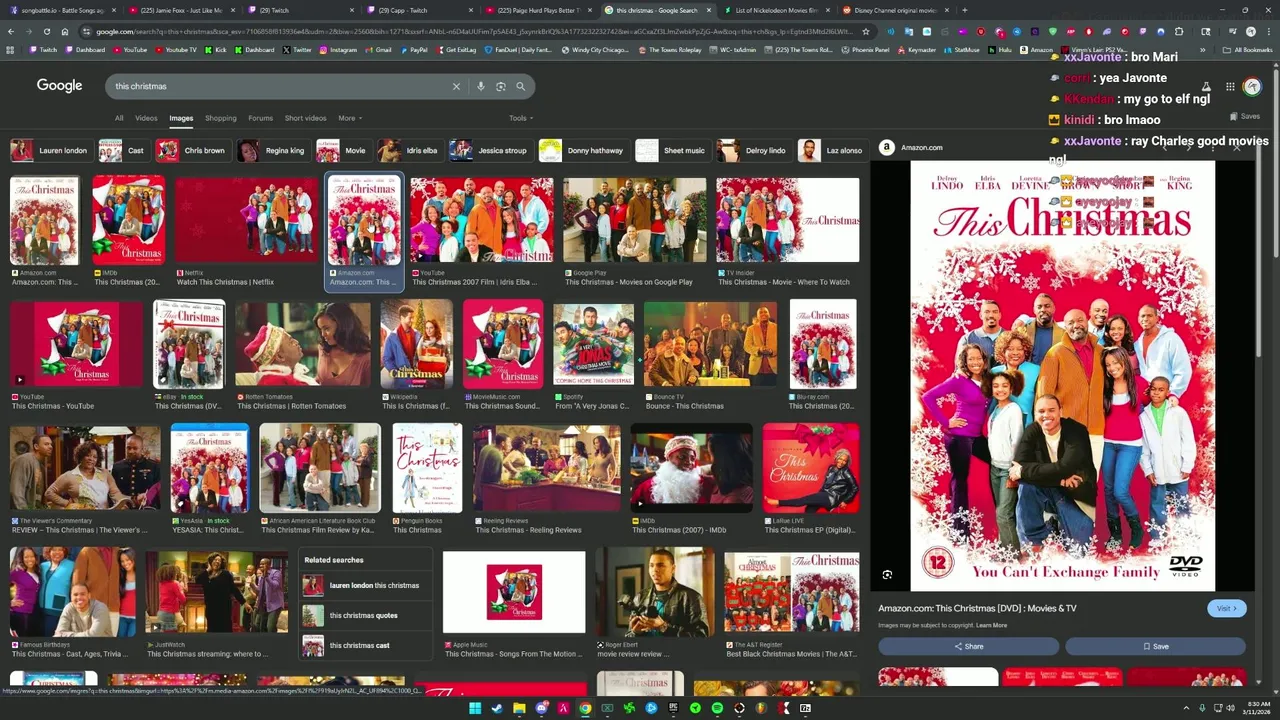Click related search 'lauren london this christmas'
The image size is (1280, 720).
tap(364, 585)
